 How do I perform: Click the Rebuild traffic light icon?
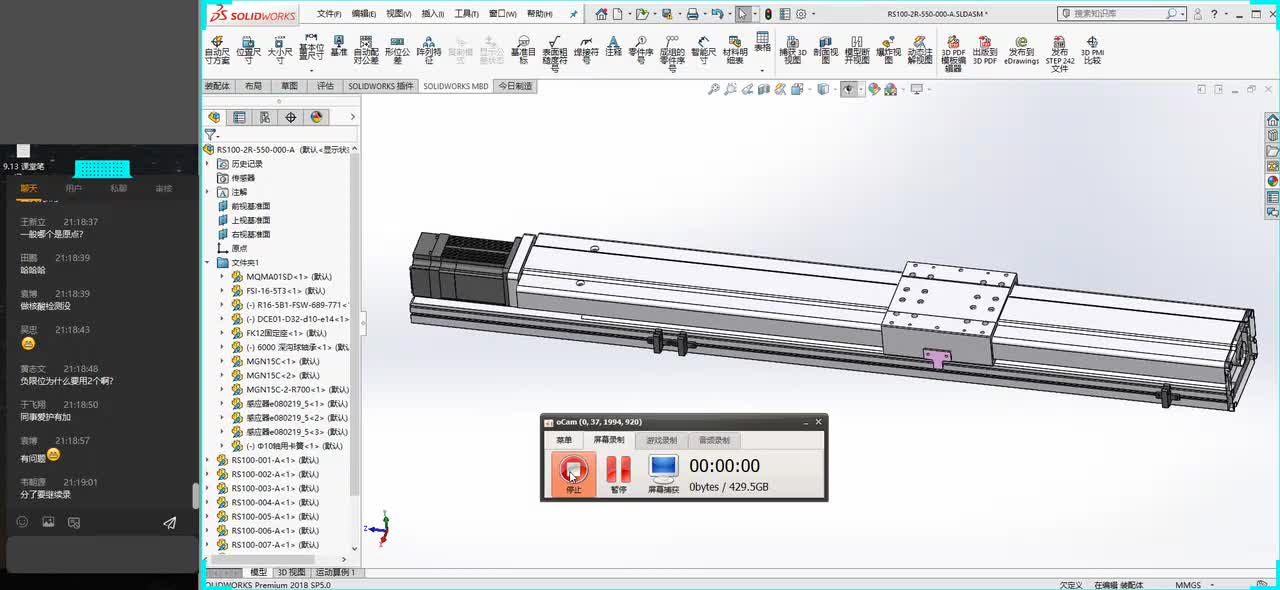point(768,14)
